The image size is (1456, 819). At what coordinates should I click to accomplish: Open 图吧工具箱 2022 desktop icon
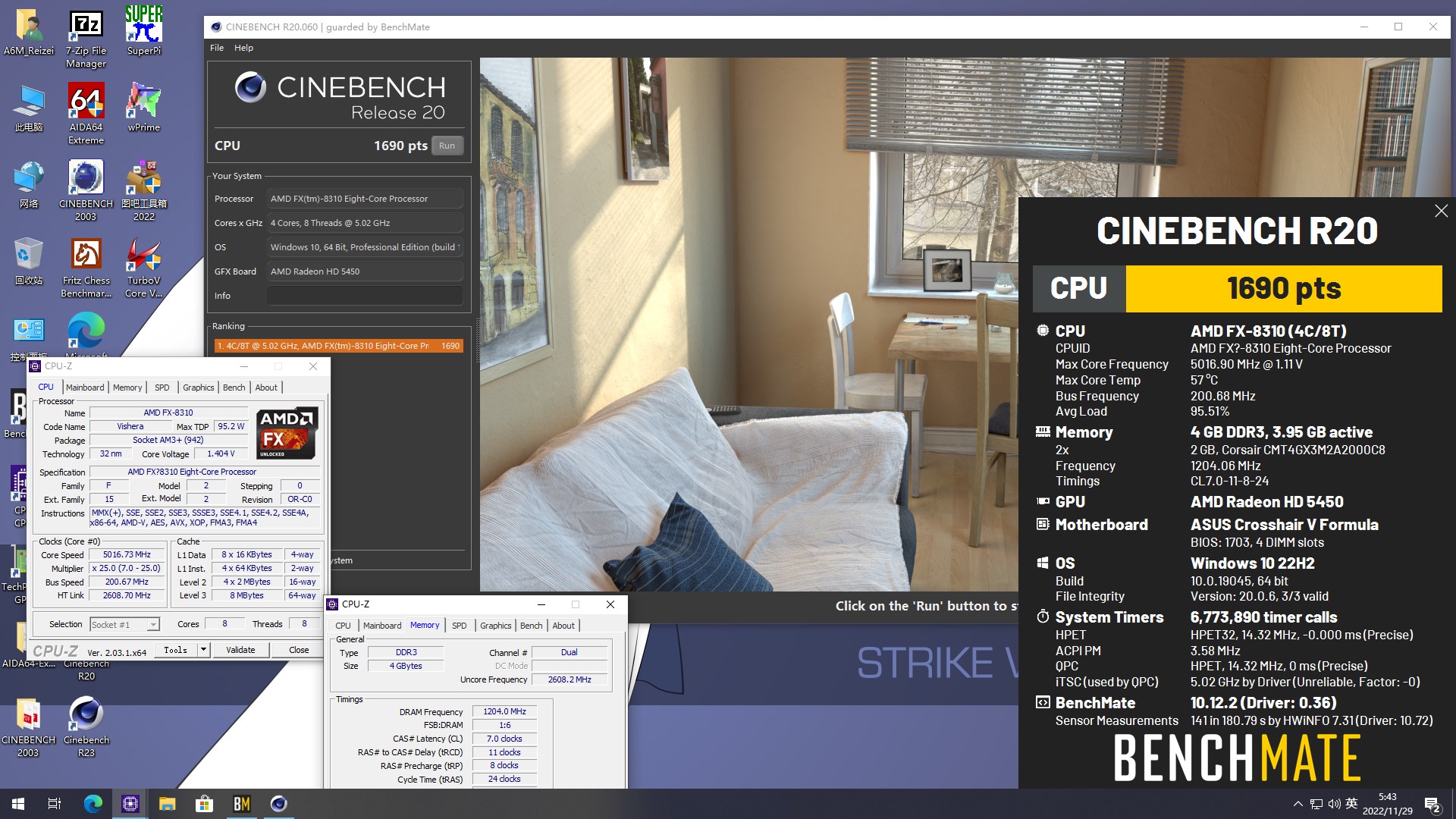(144, 191)
